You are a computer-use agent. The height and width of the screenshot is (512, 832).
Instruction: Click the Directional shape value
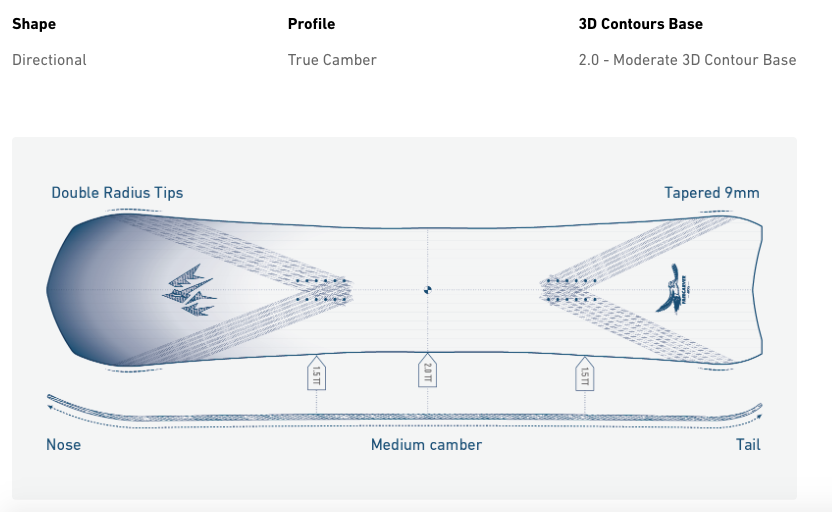(49, 60)
